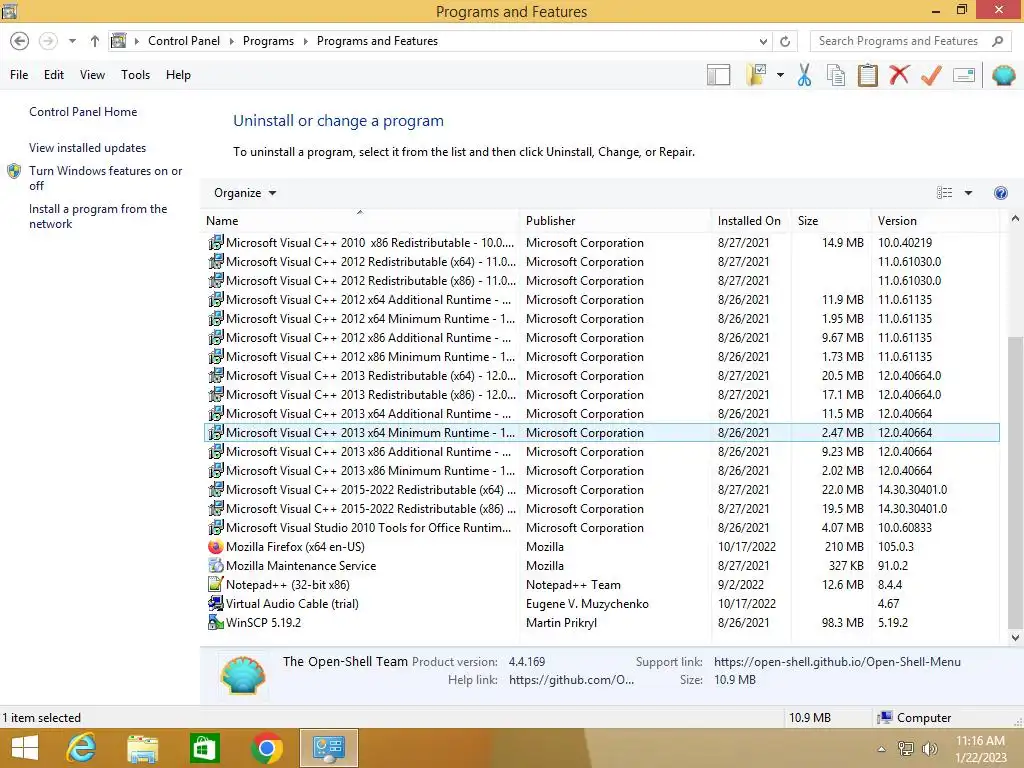Click the scrollbar down arrow
Viewport: 1024px width, 768px height.
coord(1015,637)
